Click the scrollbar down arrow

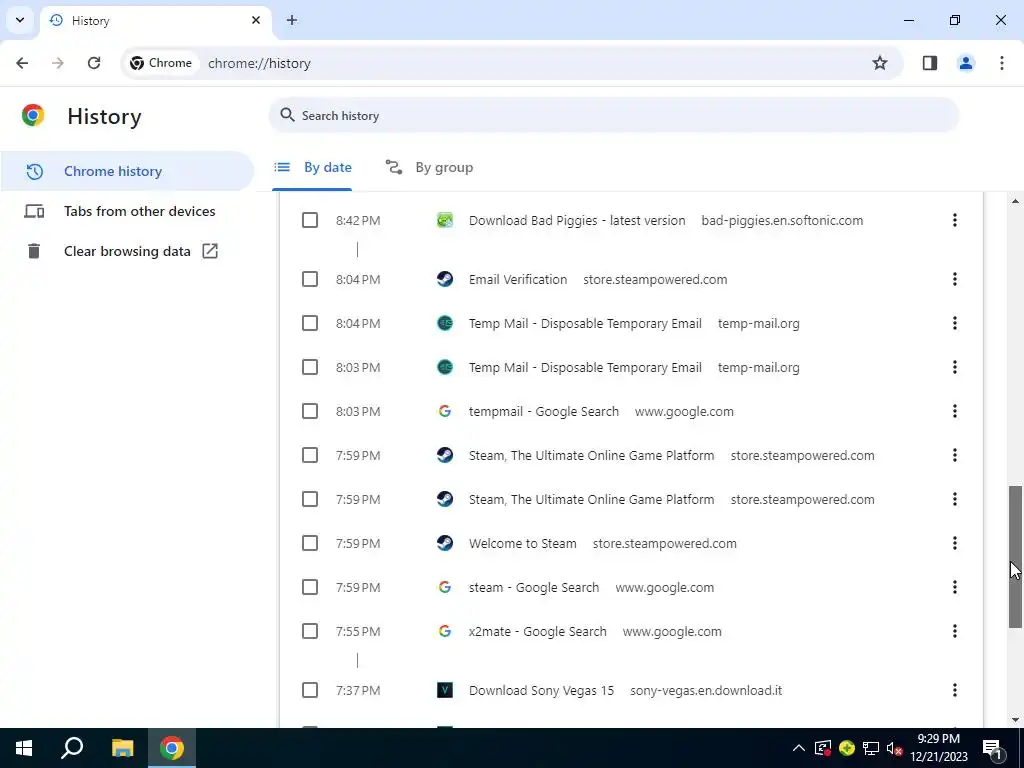coord(1015,720)
